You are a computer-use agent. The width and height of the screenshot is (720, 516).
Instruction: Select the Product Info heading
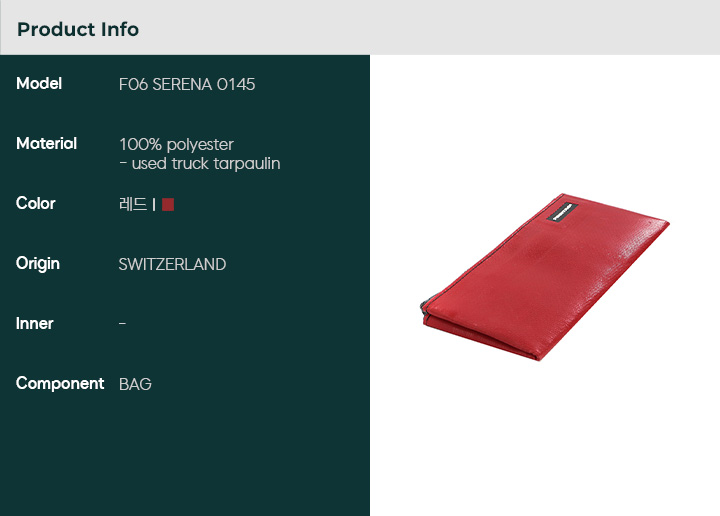pos(78,29)
